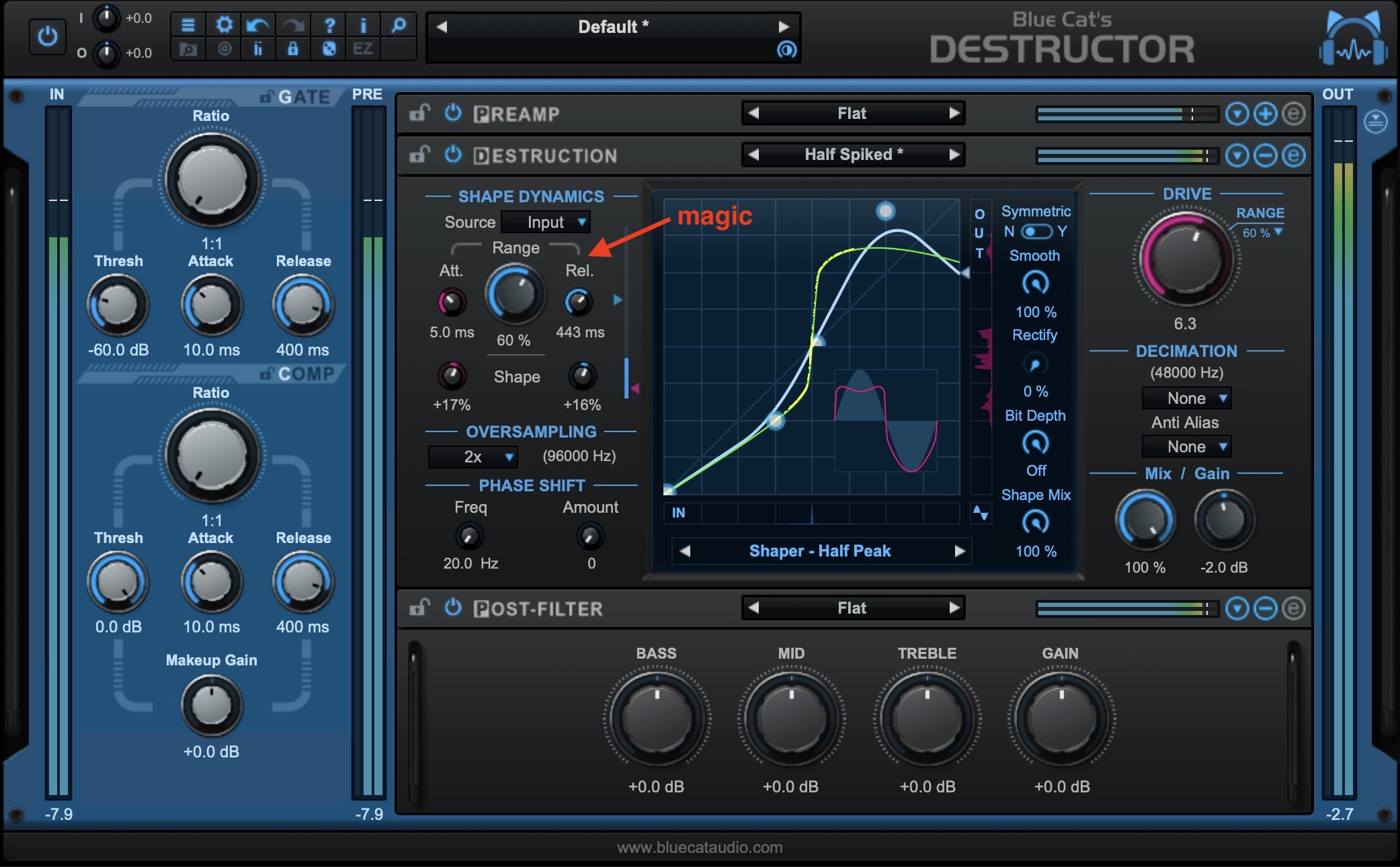1400x867 pixels.
Task: Open the Default preset name menu
Action: click(x=613, y=27)
